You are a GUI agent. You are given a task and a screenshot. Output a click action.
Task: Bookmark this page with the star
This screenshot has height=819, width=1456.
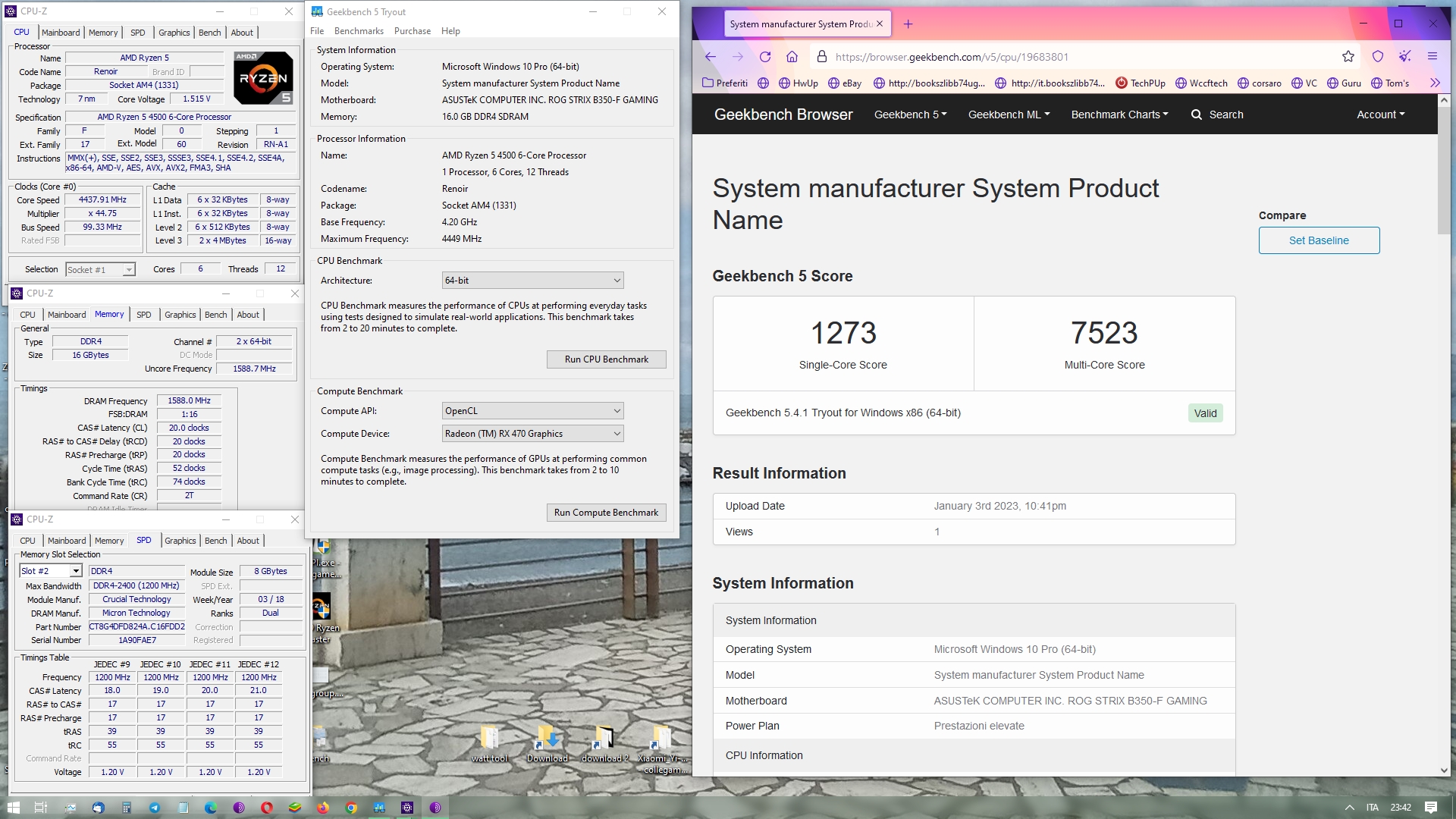(x=1348, y=57)
